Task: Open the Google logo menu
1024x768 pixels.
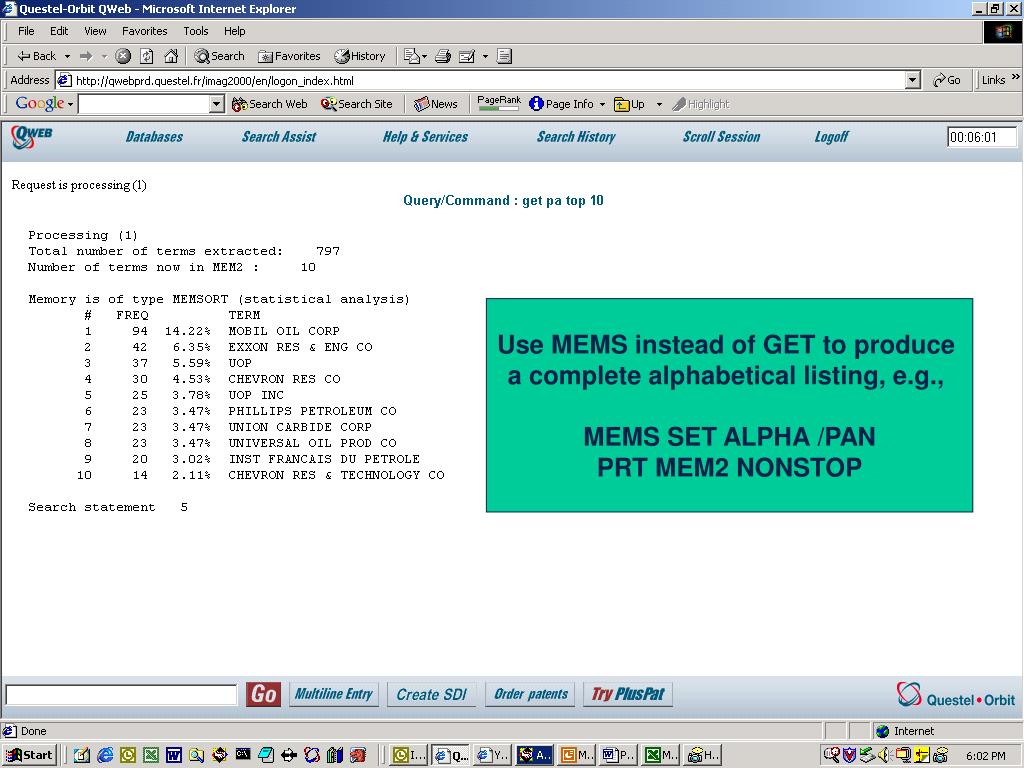Action: (44, 103)
